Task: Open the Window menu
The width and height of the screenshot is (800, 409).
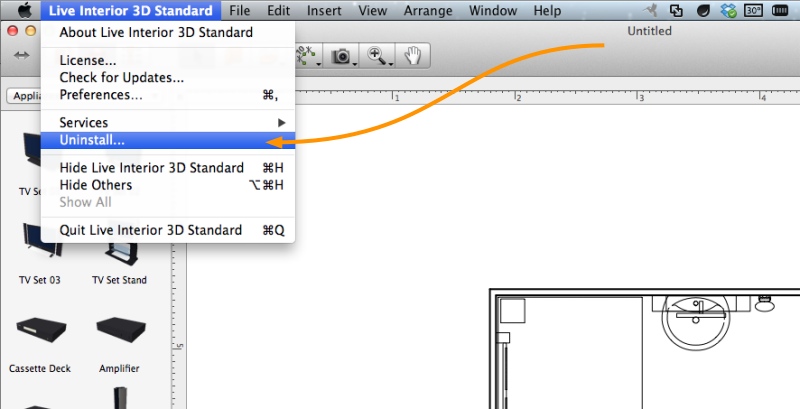Action: [x=493, y=10]
